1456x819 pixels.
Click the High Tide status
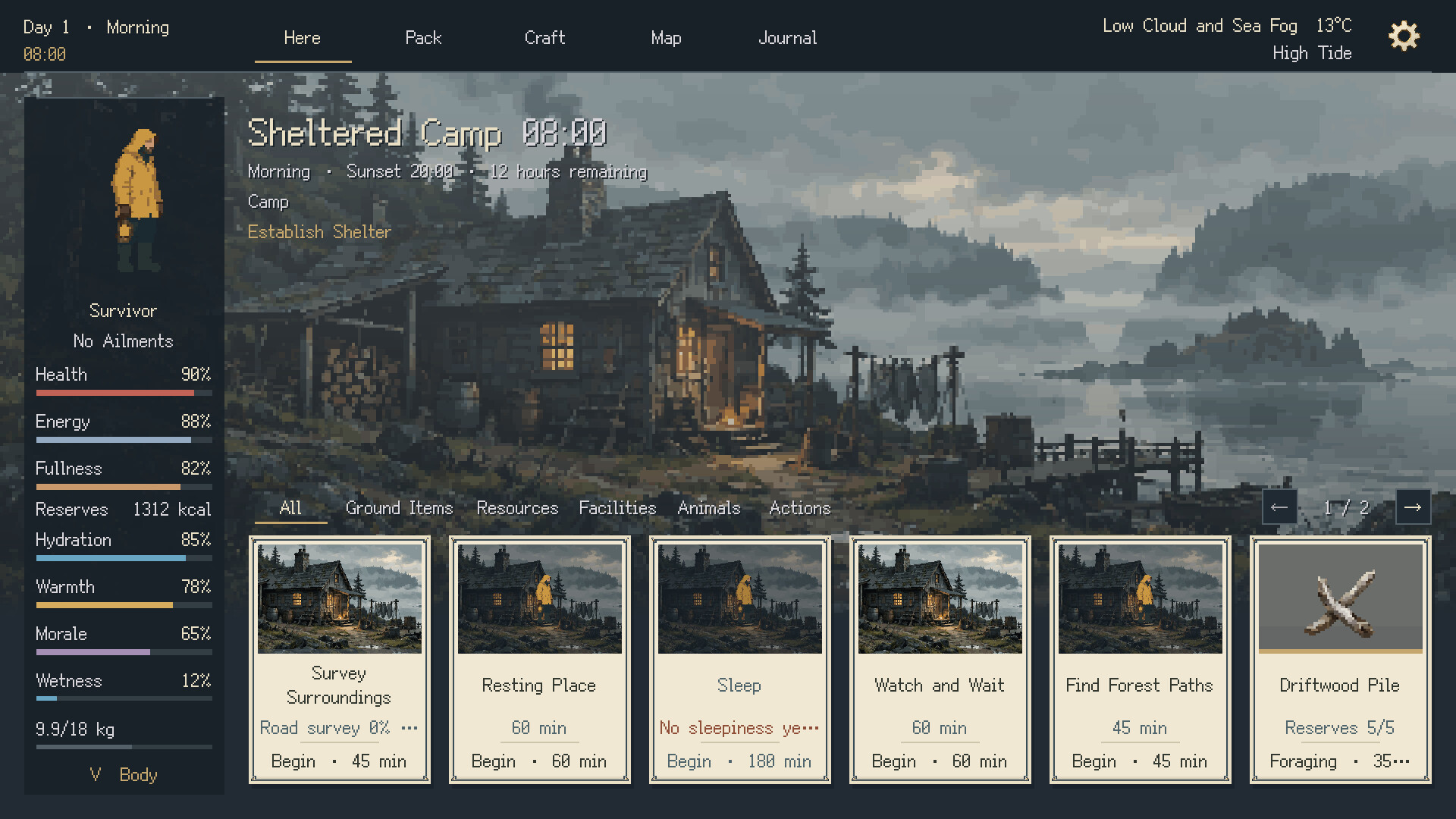pos(1312,53)
